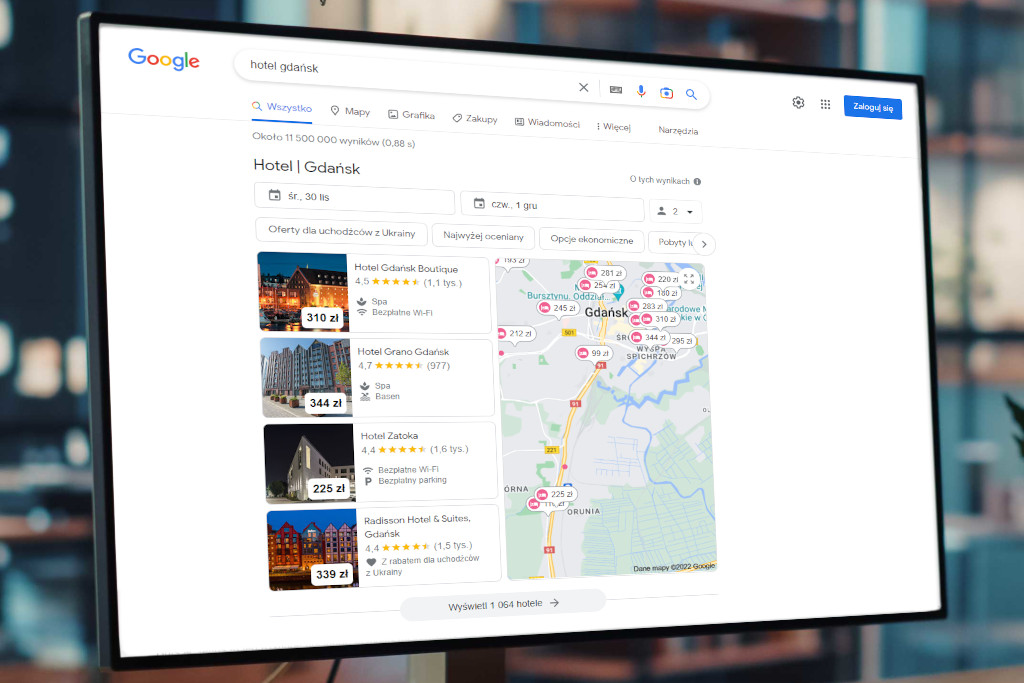
Task: Open Narzędzia search tools
Action: pyautogui.click(x=678, y=130)
